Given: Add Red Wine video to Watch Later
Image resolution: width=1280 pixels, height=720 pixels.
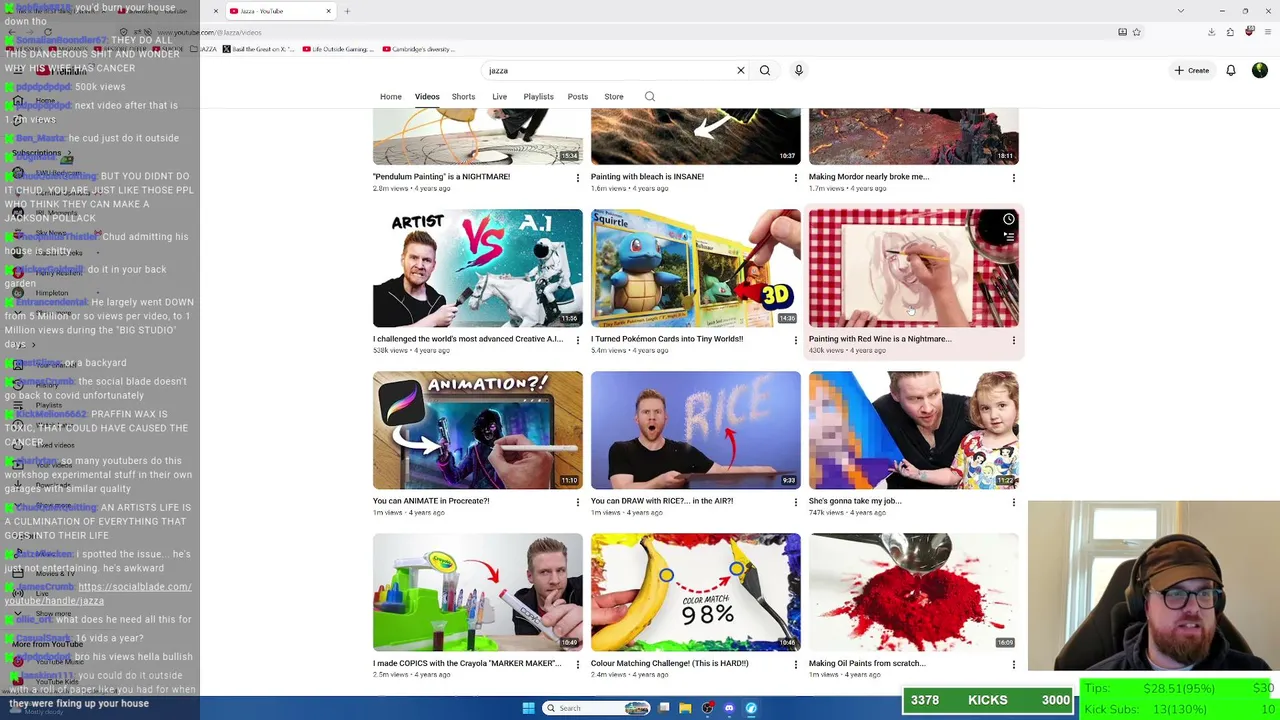Looking at the screenshot, I should (1008, 219).
